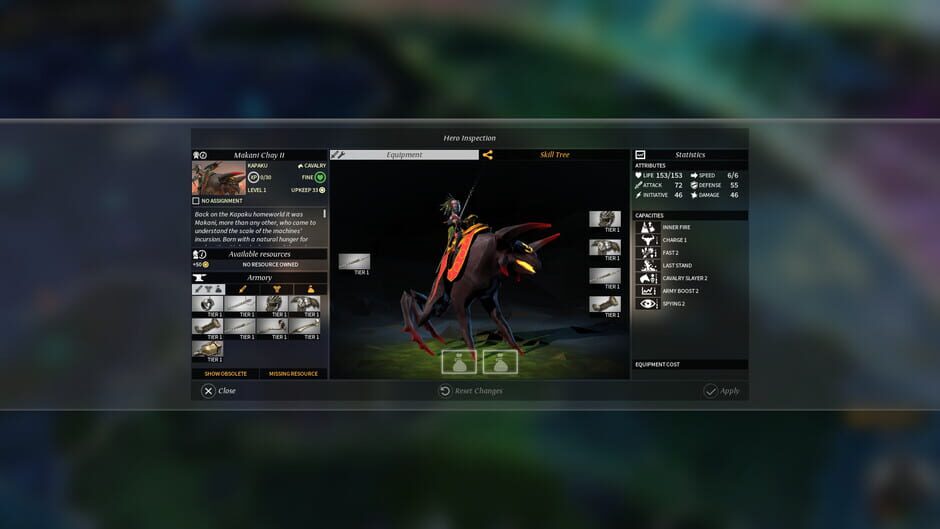Click the Reset Changes button
This screenshot has height=529, width=940.
[x=470, y=391]
